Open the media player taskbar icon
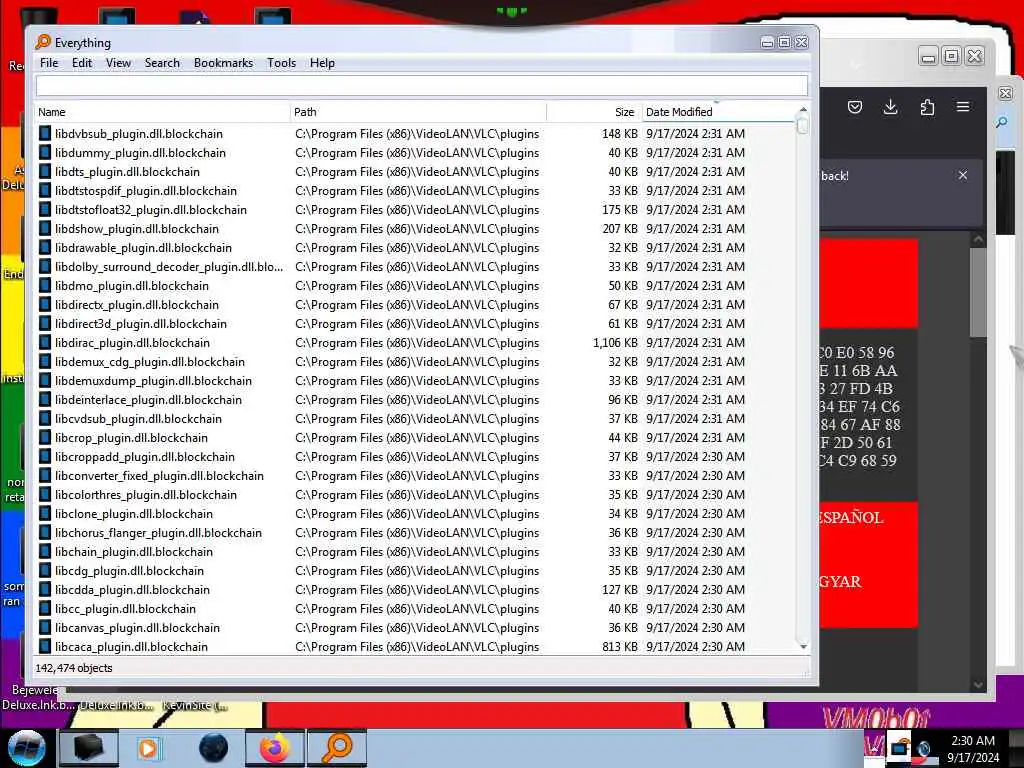The height and width of the screenshot is (768, 1024). tap(148, 748)
